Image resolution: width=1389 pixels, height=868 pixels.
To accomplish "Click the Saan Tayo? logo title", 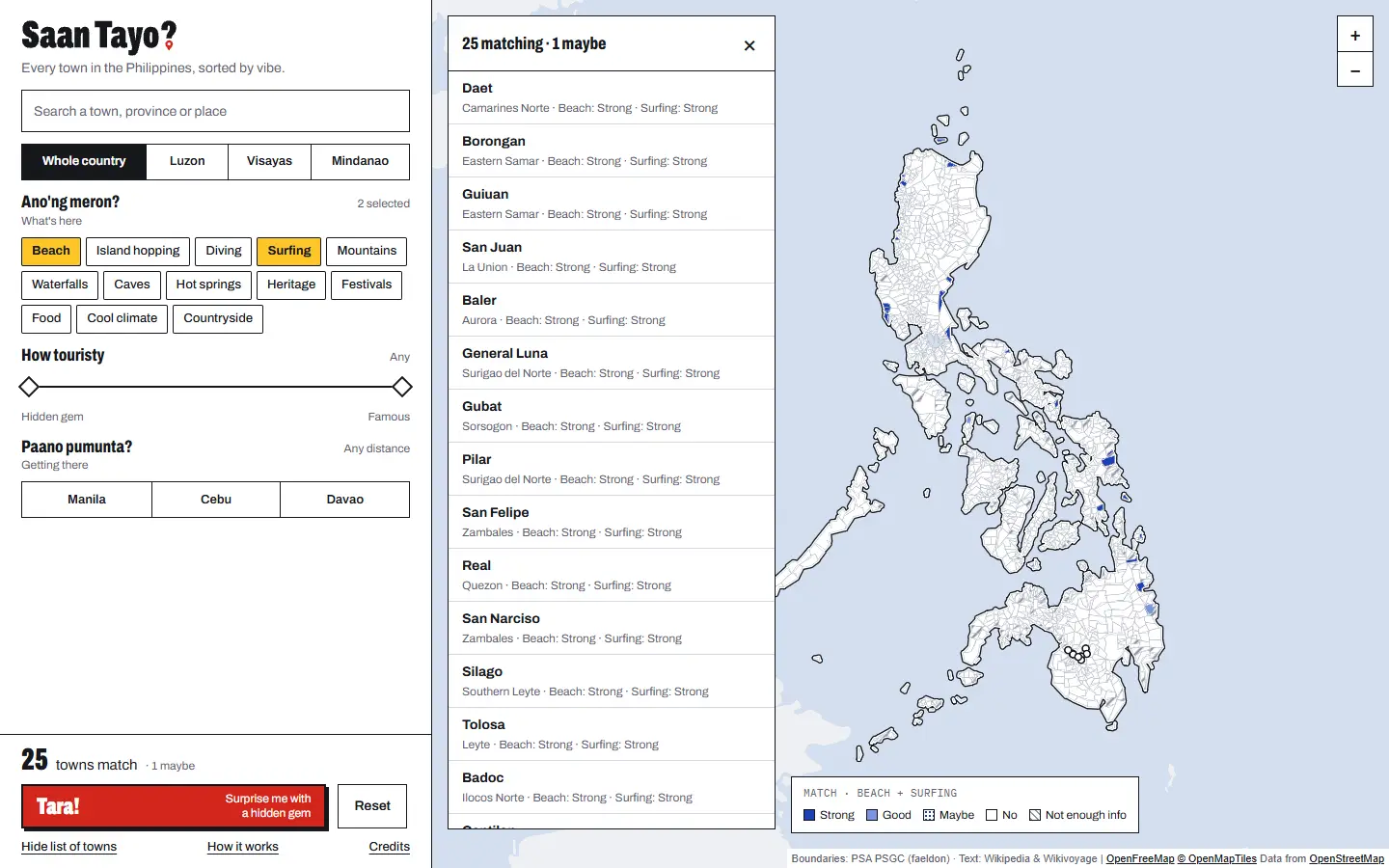I will pyautogui.click(x=99, y=37).
